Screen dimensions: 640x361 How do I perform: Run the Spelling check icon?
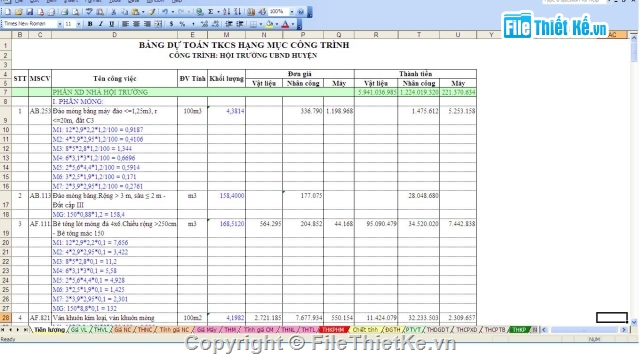click(89, 12)
